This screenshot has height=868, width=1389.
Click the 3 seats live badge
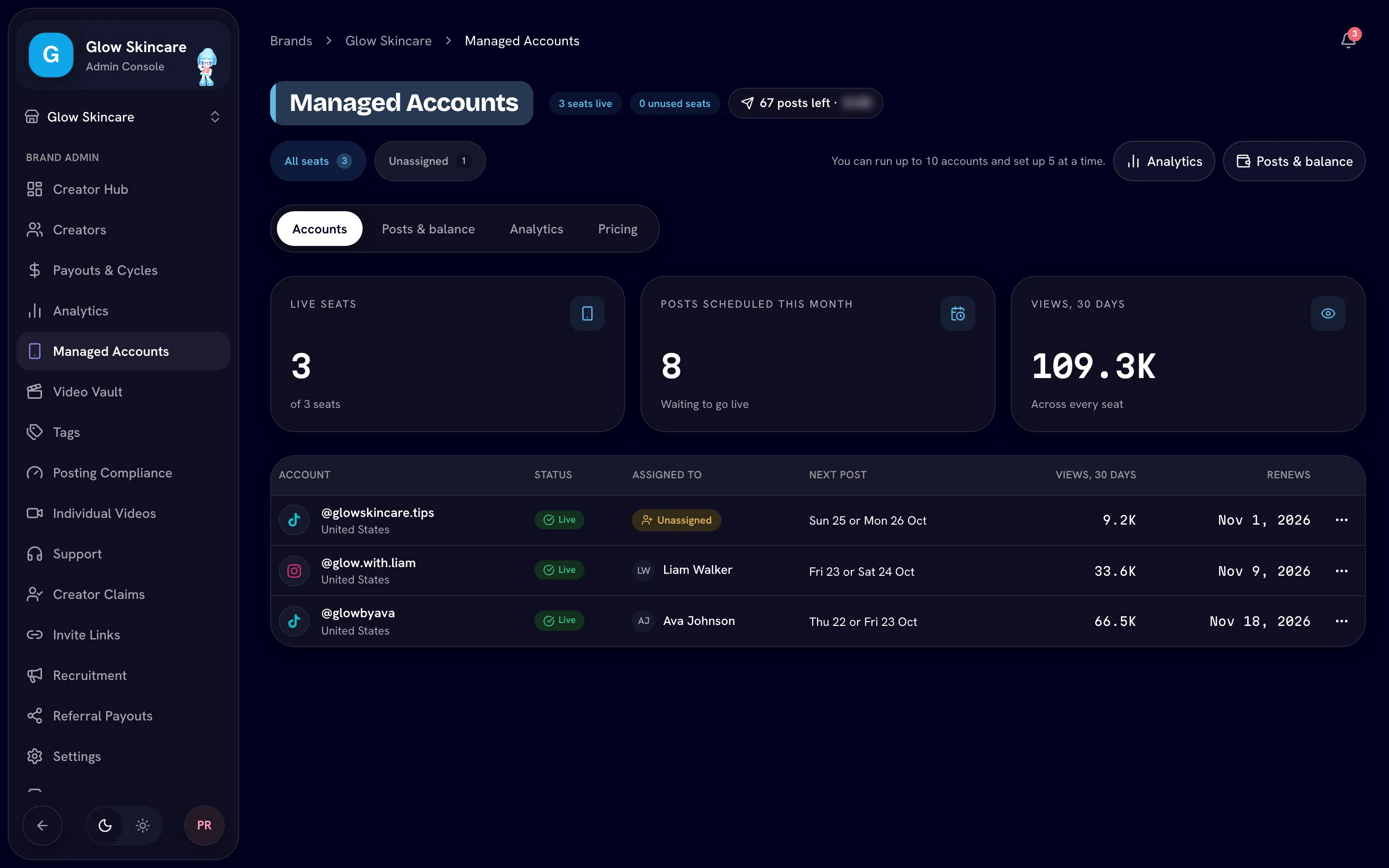585,103
